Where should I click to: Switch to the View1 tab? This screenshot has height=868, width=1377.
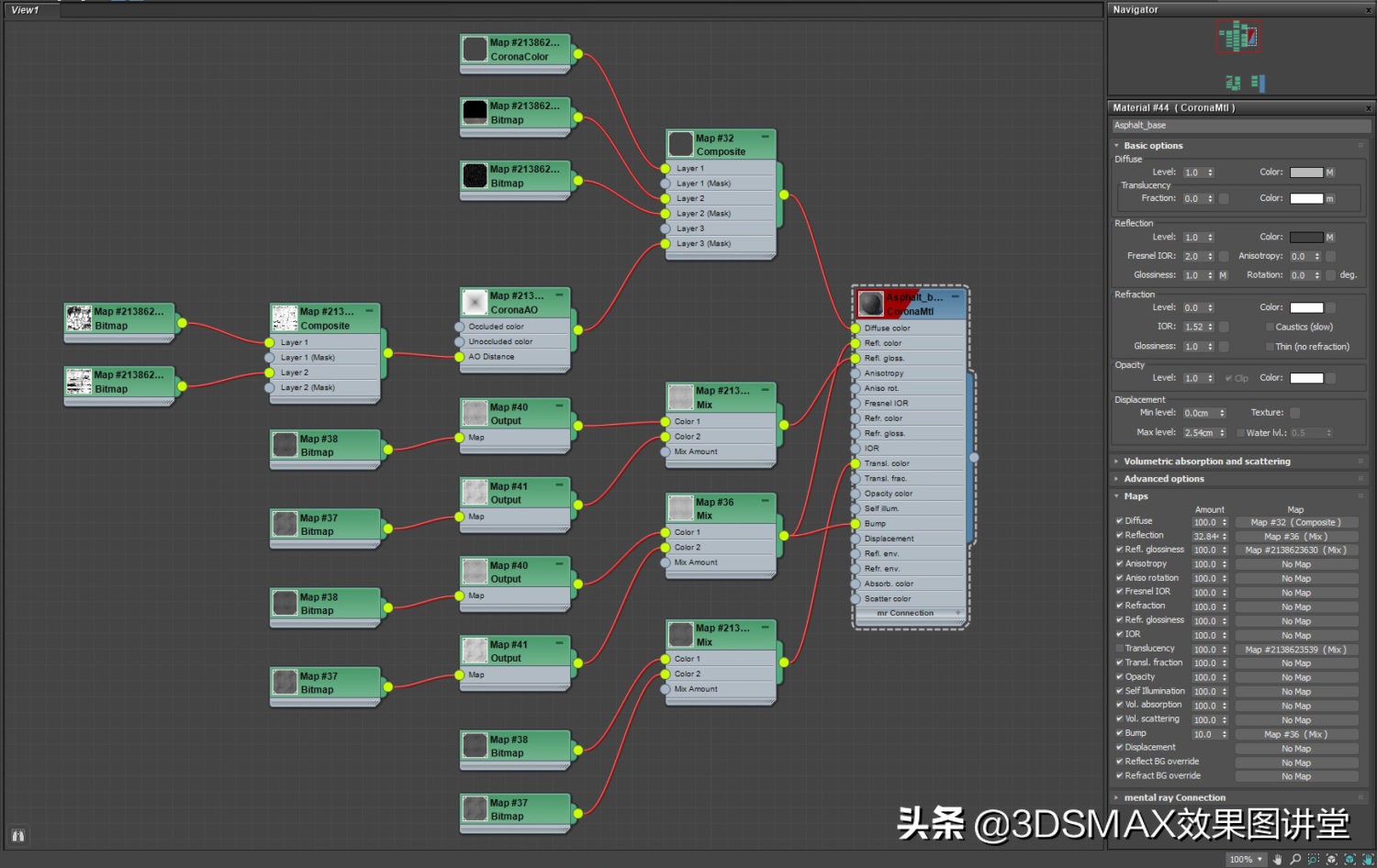tap(26, 10)
